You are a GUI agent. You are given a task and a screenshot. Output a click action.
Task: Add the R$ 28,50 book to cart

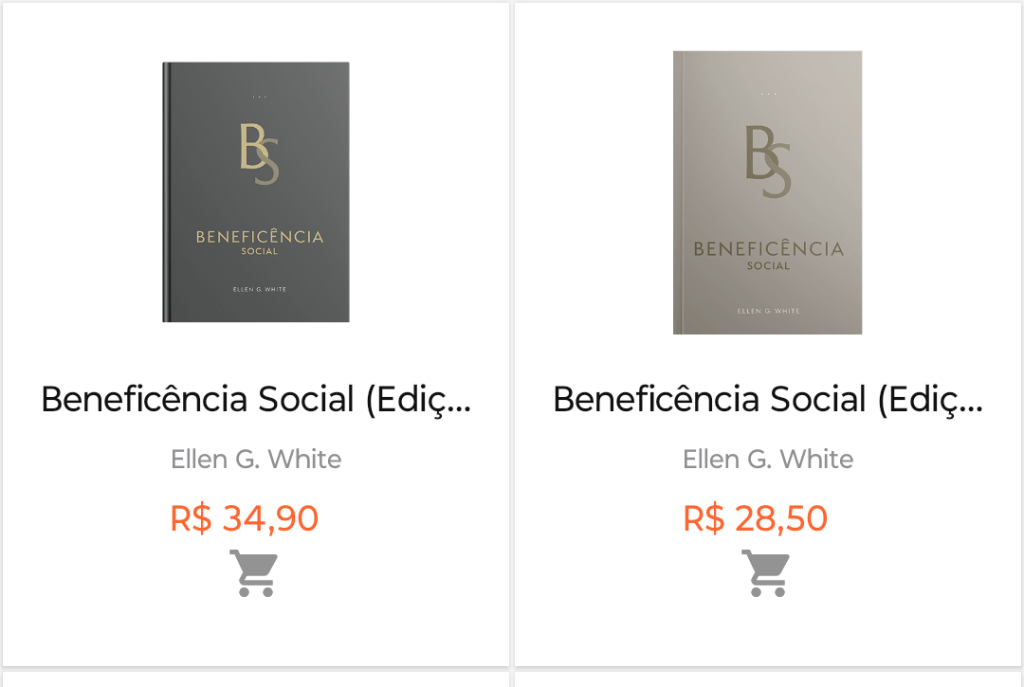(x=765, y=574)
